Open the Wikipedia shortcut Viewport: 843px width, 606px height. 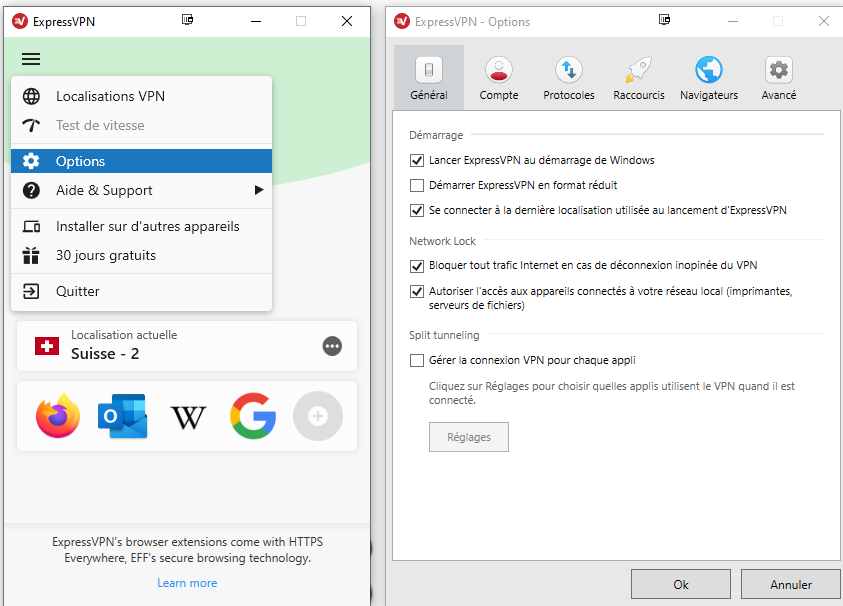188,417
